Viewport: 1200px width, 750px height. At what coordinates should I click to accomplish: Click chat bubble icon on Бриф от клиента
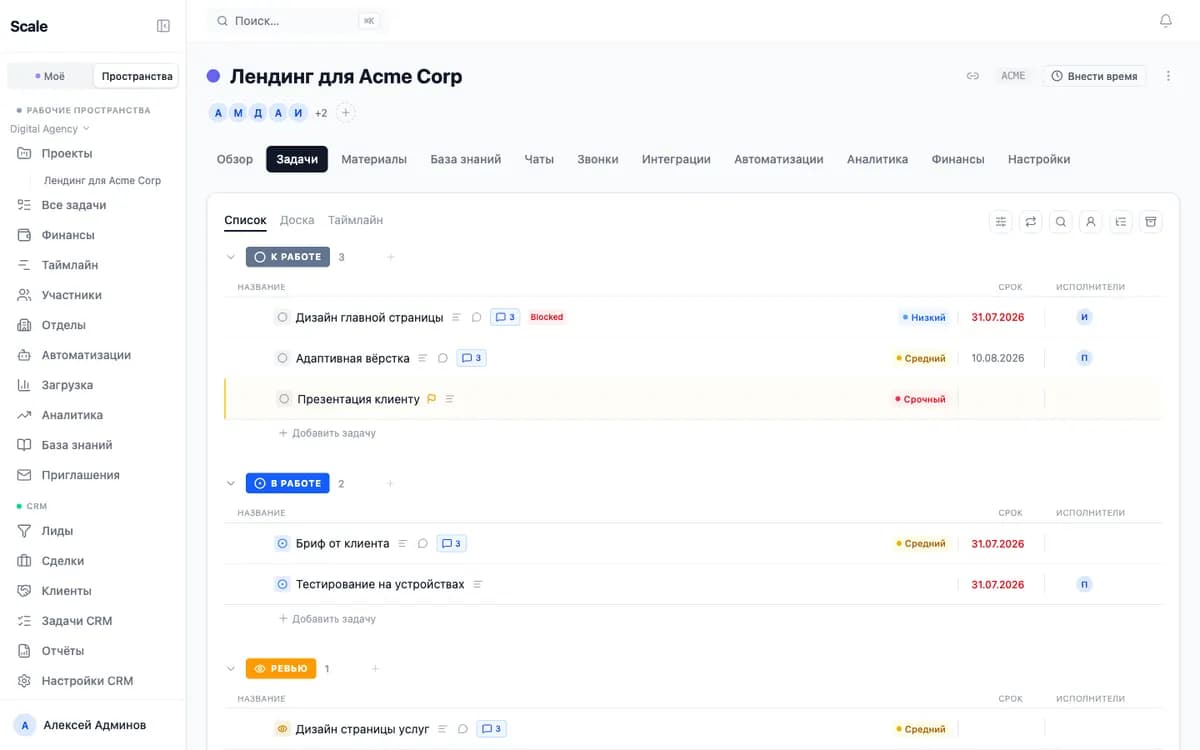(423, 544)
